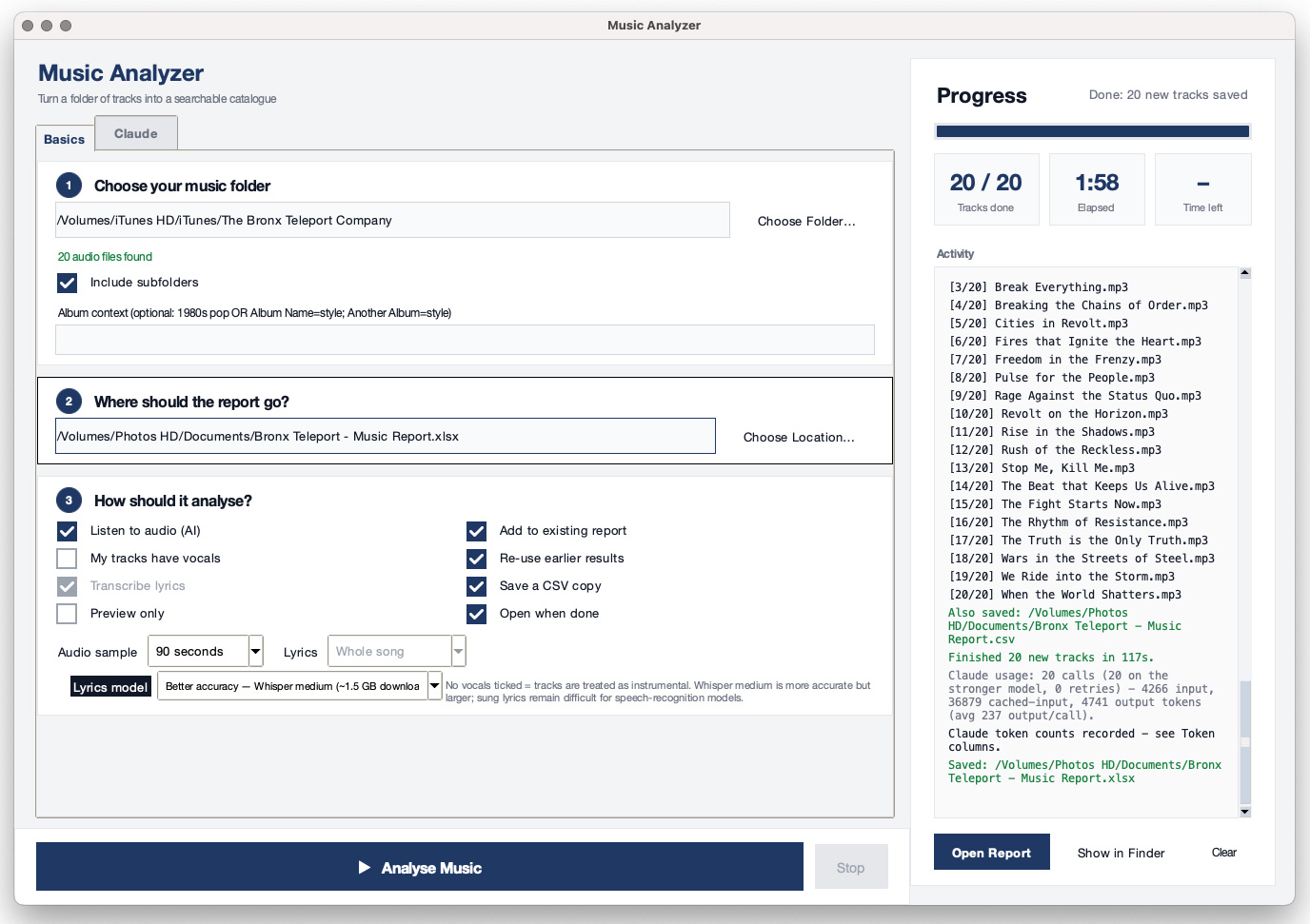Screen dimensions: 1310x924
Task: Focus the music folder path field
Action: pyautogui.click(x=392, y=221)
